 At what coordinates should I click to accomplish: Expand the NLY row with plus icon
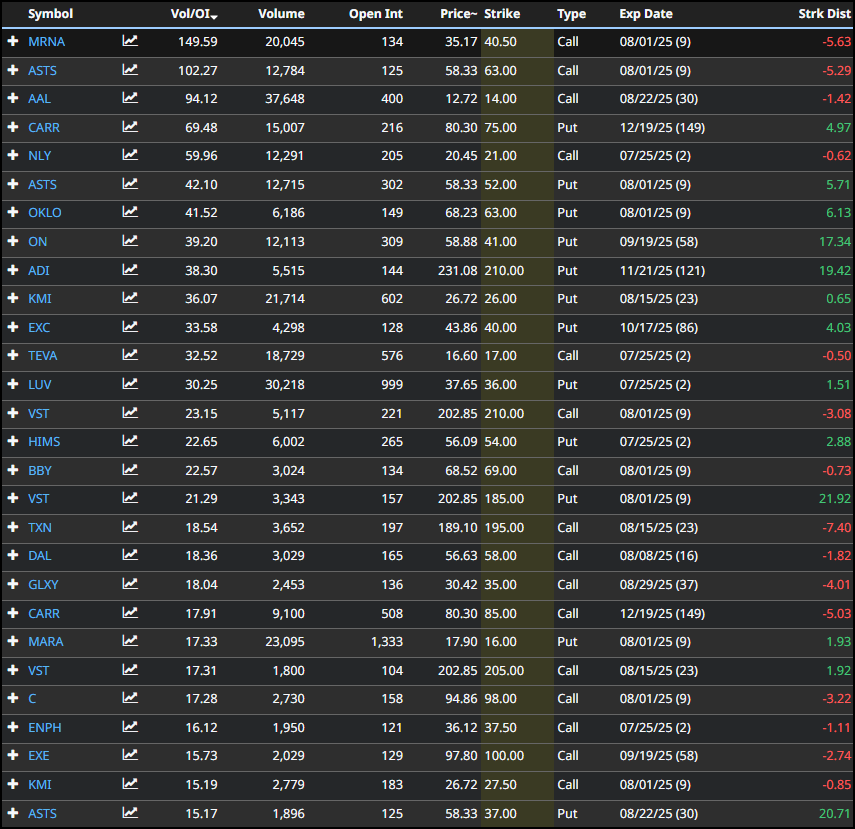(13, 155)
